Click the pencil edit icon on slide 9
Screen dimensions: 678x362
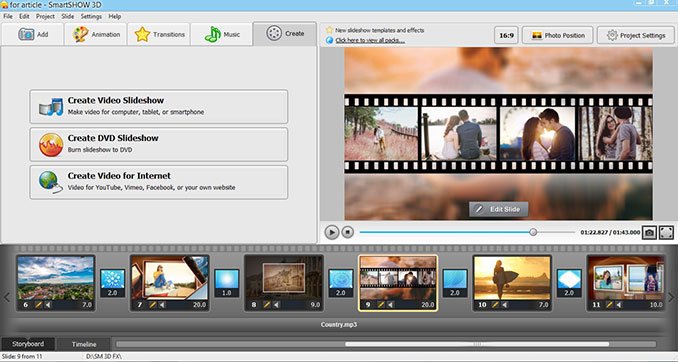pyautogui.click(x=381, y=305)
